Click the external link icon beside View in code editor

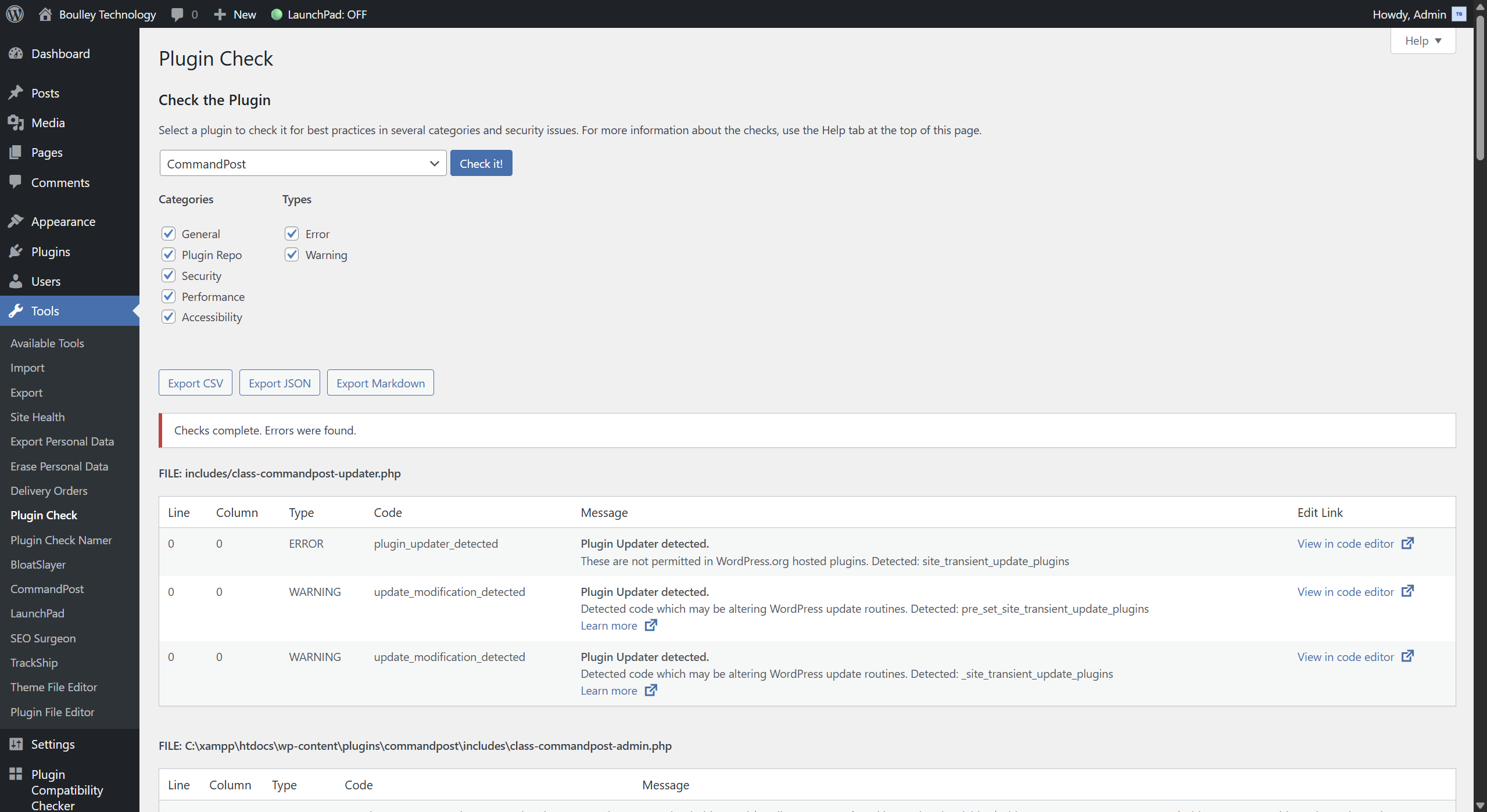1407,543
